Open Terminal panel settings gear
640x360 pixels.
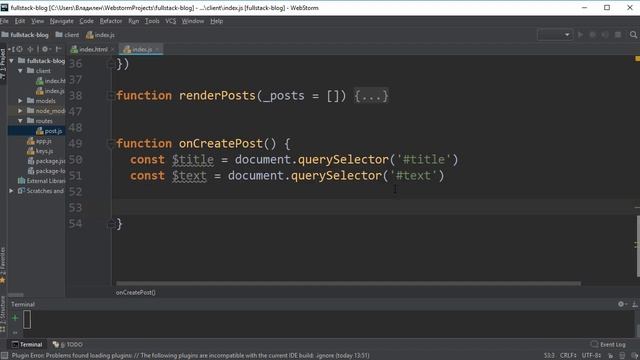[621, 304]
